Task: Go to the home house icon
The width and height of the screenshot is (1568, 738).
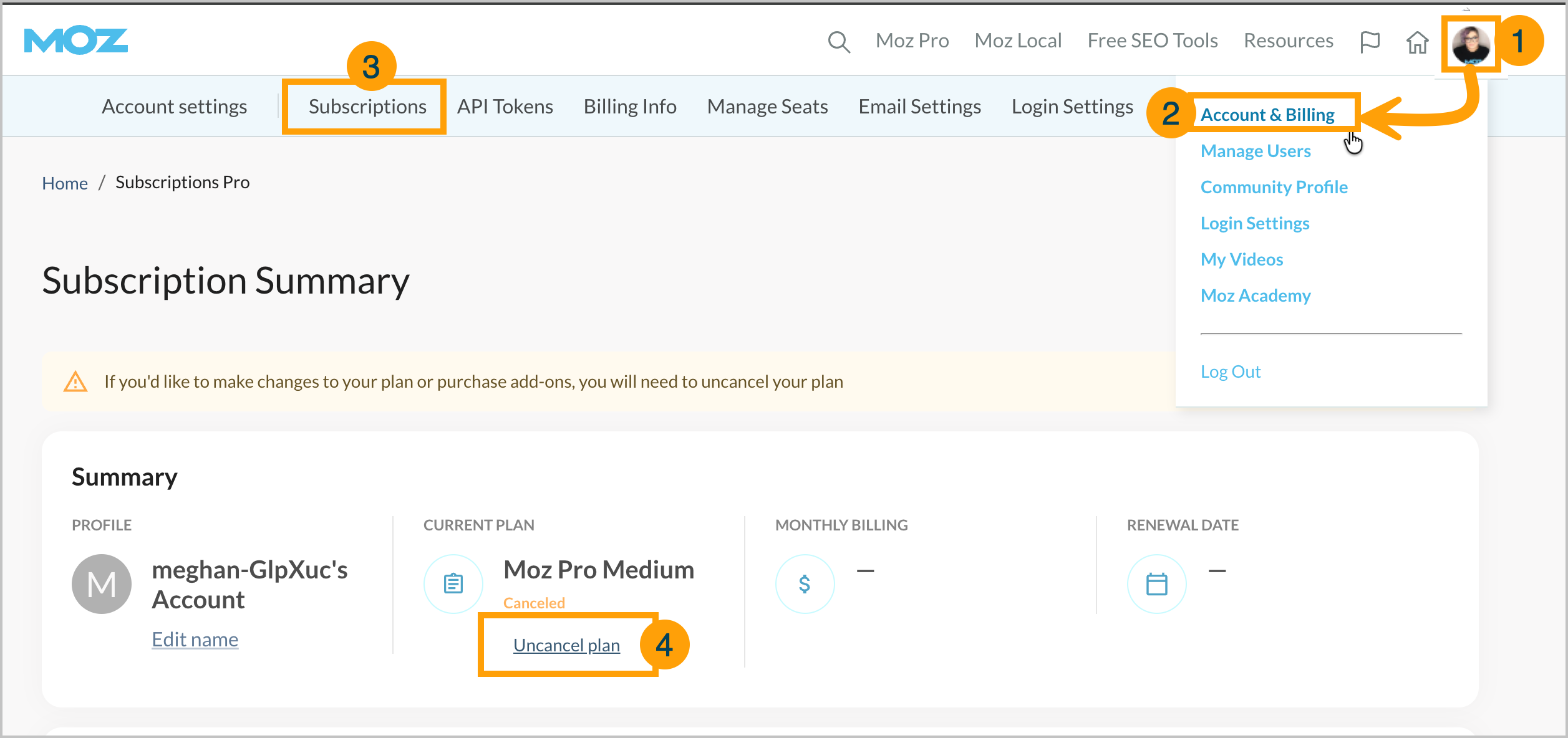Action: pos(1417,42)
